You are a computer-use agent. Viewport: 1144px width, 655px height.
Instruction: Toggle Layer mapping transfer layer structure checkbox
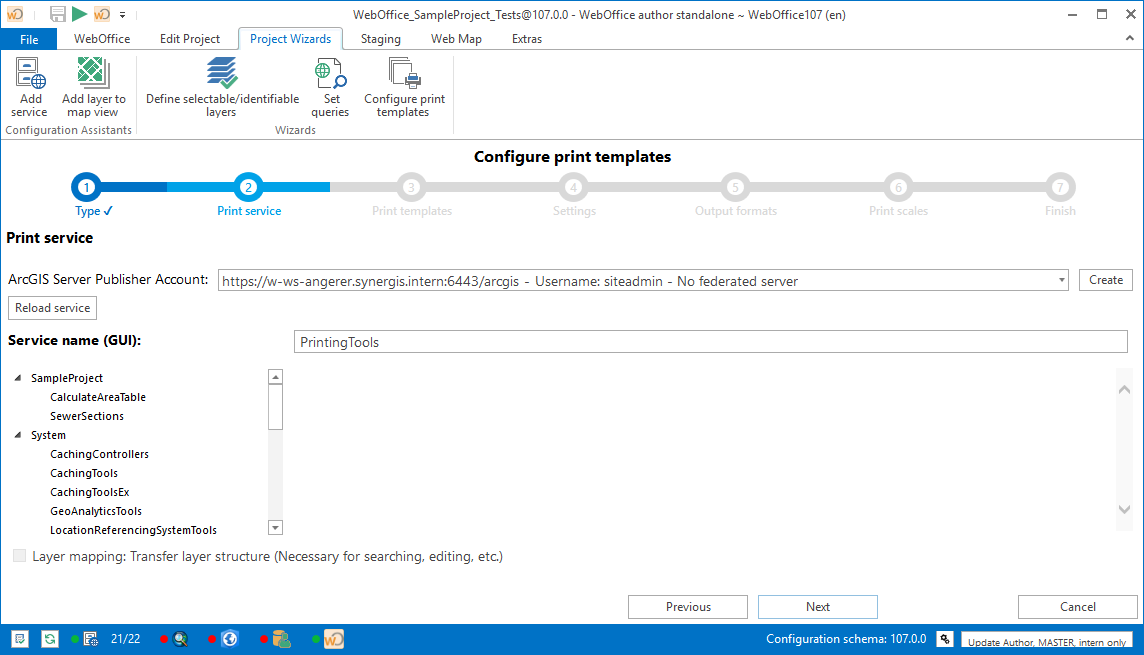pyautogui.click(x=20, y=556)
